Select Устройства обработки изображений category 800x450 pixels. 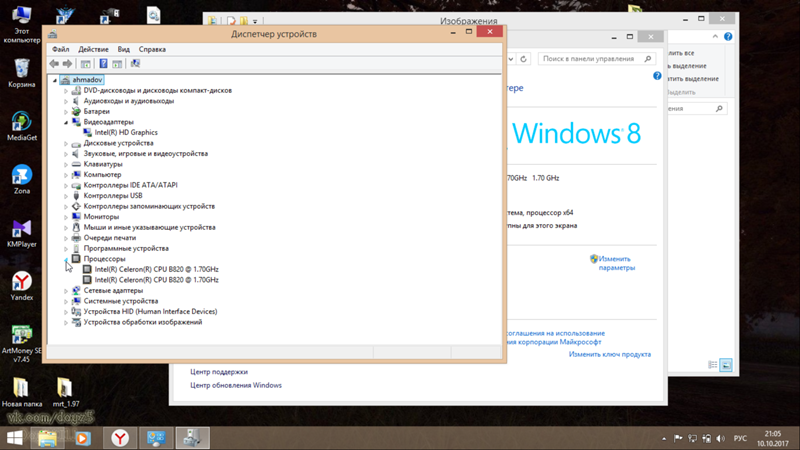[143, 322]
